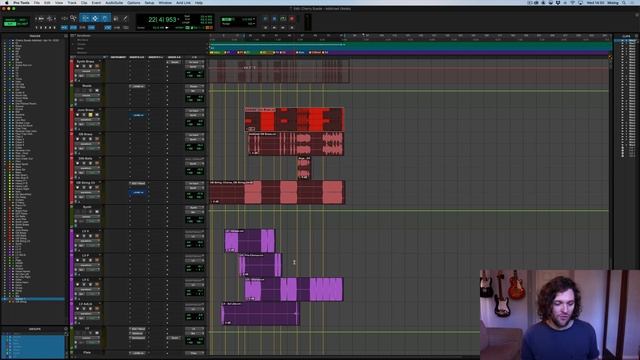The width and height of the screenshot is (640, 360).
Task: Click the main counter time display
Action: tap(162, 19)
